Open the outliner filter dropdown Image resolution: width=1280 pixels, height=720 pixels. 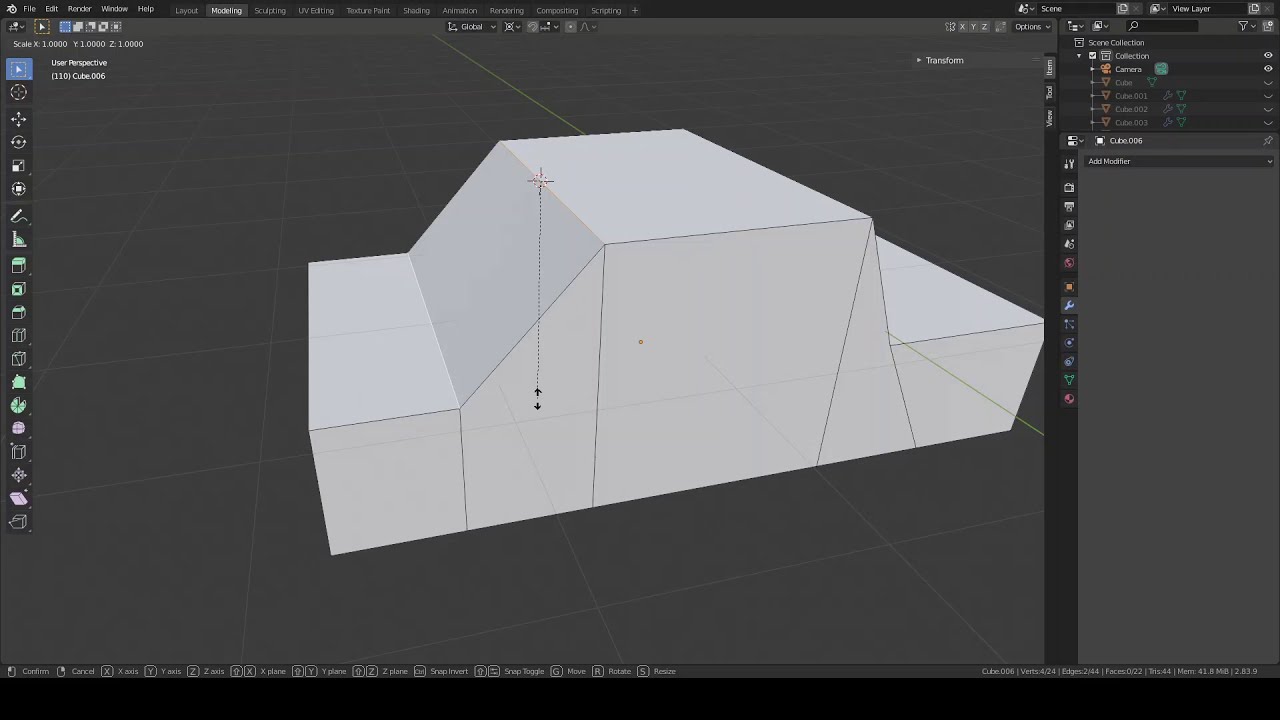click(x=1247, y=26)
